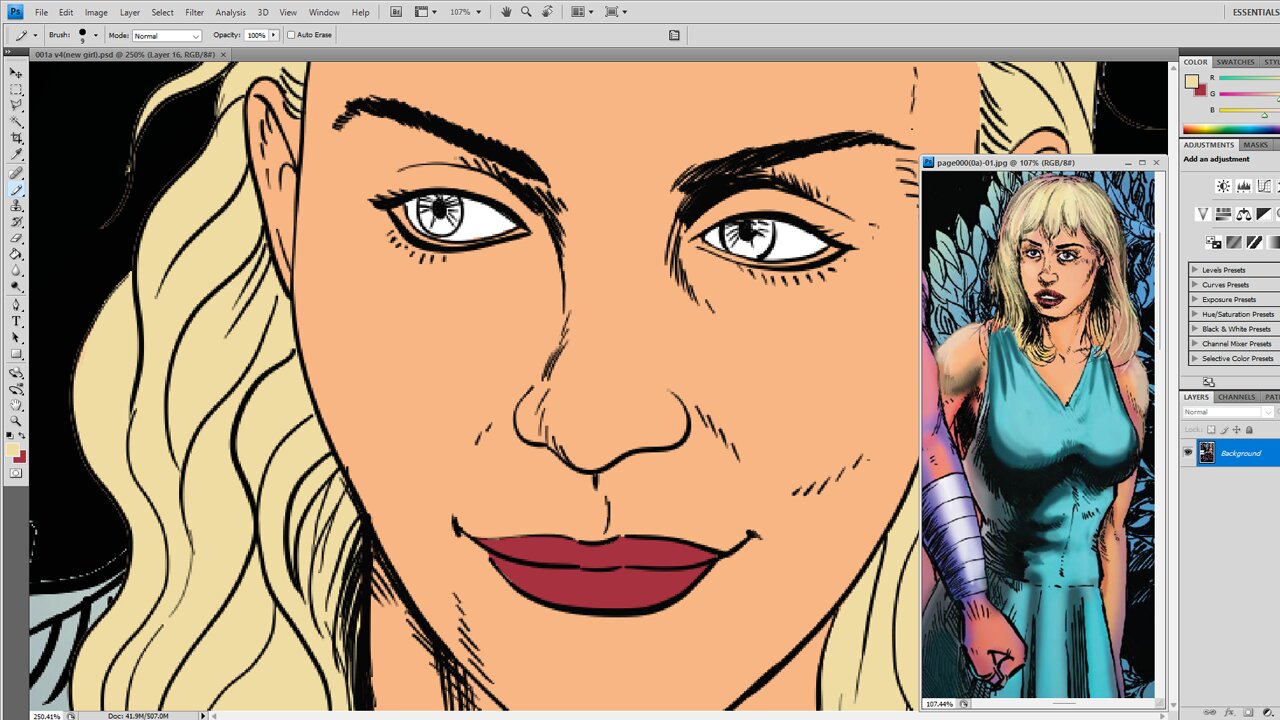Select the Pencil tool in toolbox
The image size is (1280, 720).
16,190
